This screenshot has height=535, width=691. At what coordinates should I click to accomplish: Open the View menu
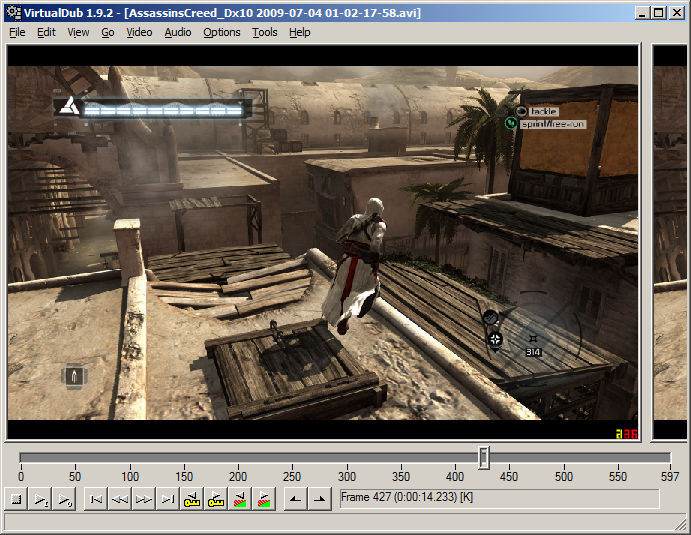78,33
